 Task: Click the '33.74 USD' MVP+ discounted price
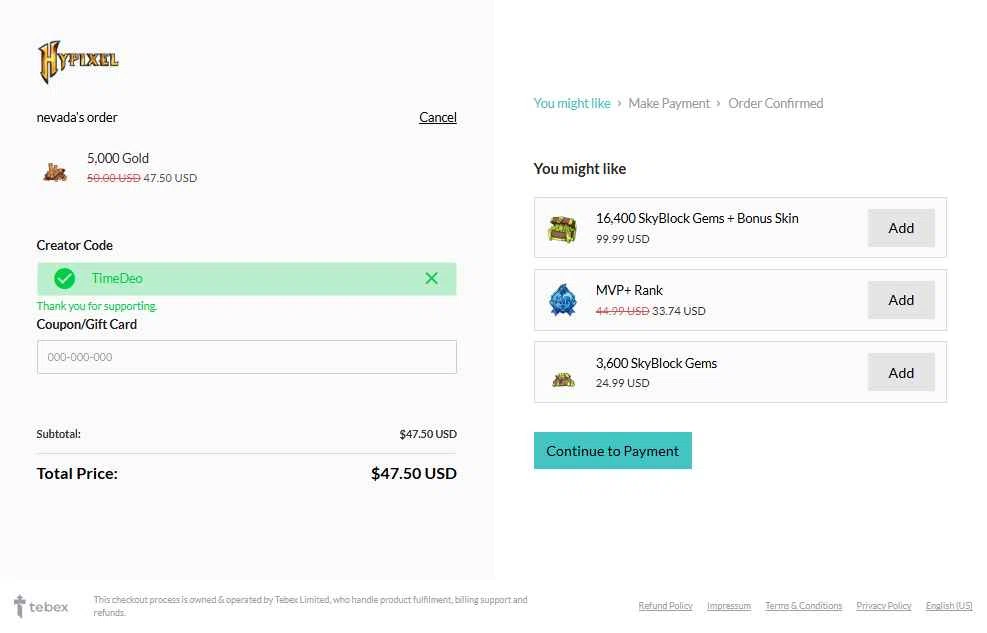[x=679, y=311]
